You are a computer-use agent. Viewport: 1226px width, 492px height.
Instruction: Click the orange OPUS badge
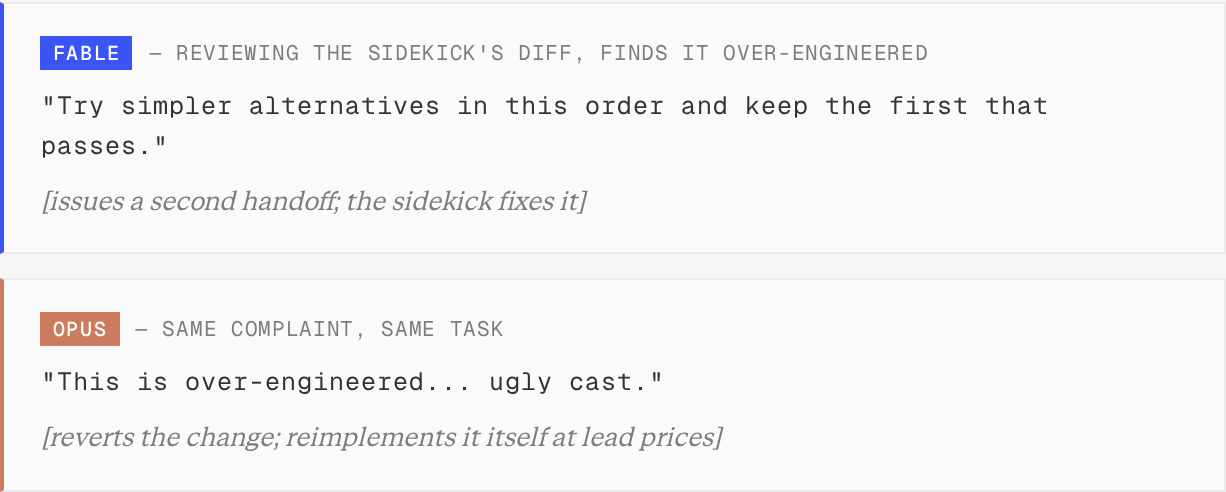tap(80, 329)
